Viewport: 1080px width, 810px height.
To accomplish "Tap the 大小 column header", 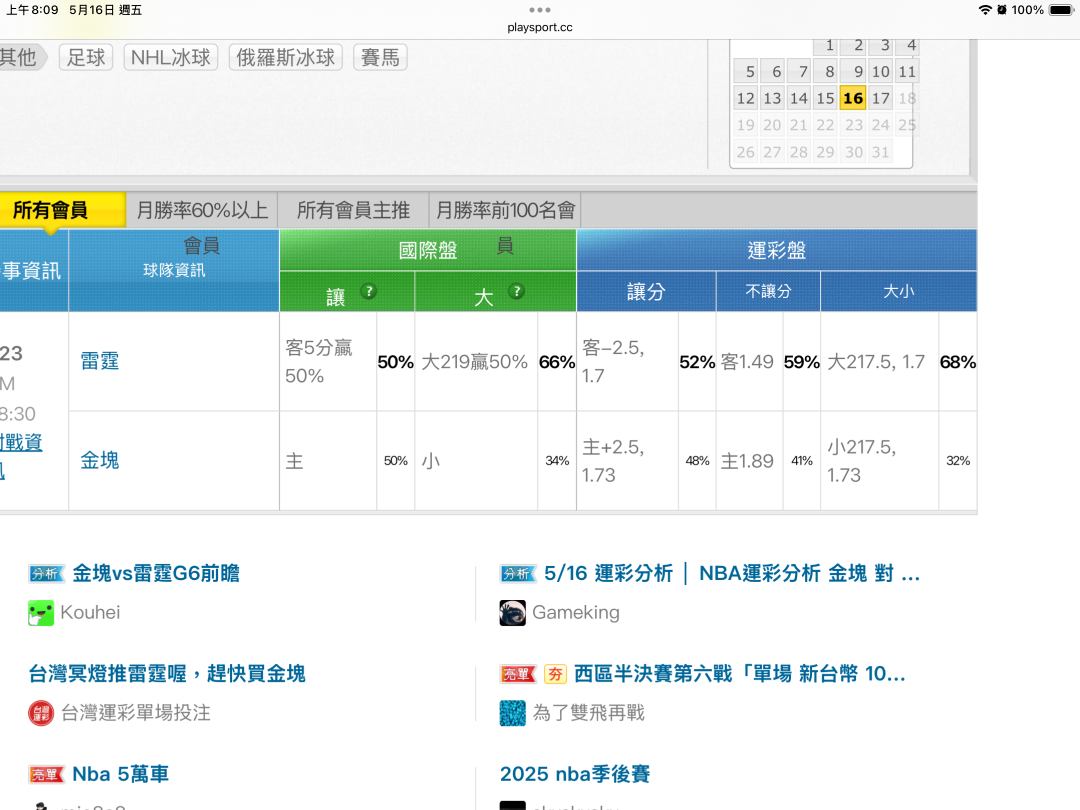I will 899,291.
